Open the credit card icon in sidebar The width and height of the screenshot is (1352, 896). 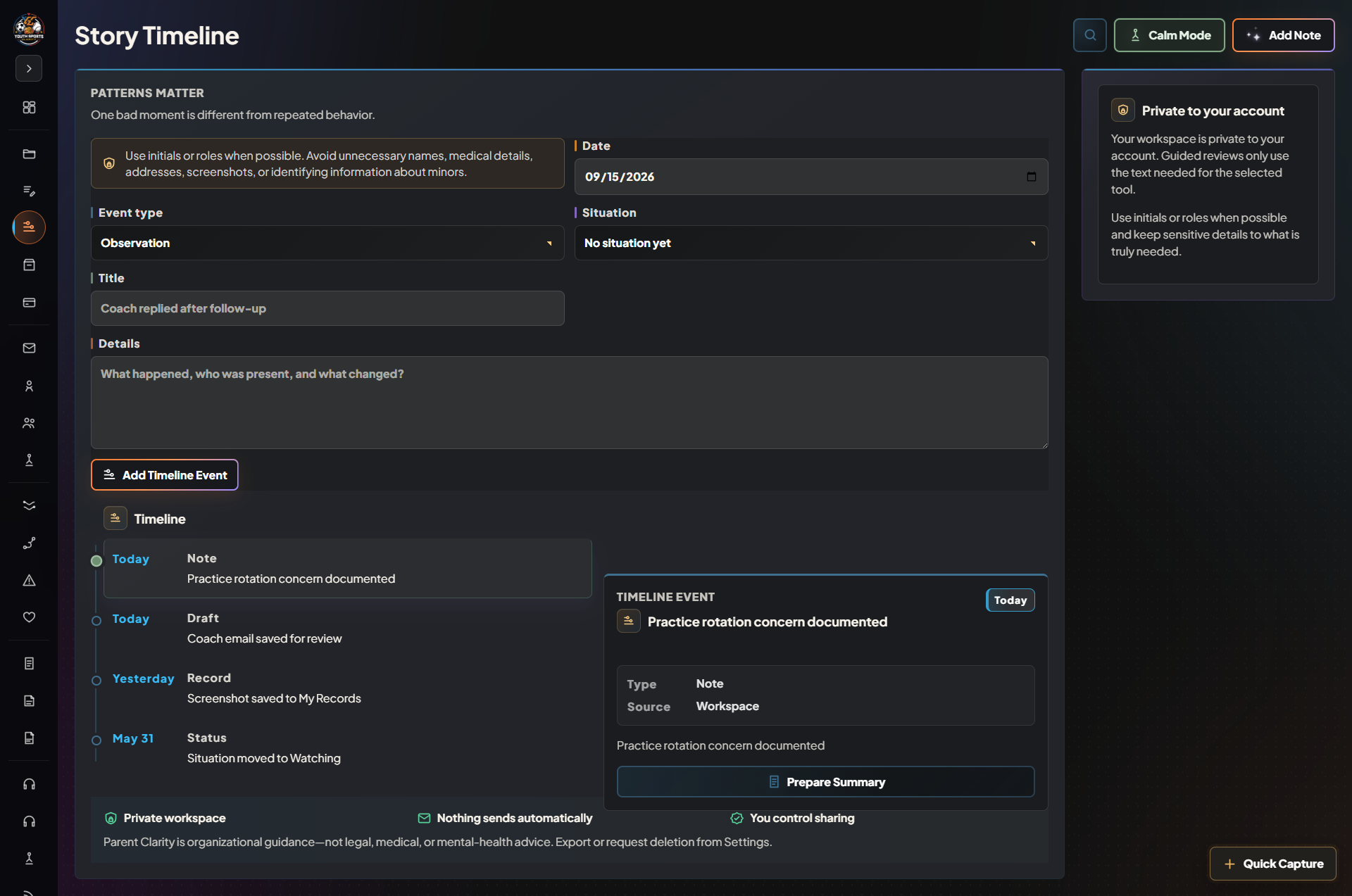click(x=29, y=303)
